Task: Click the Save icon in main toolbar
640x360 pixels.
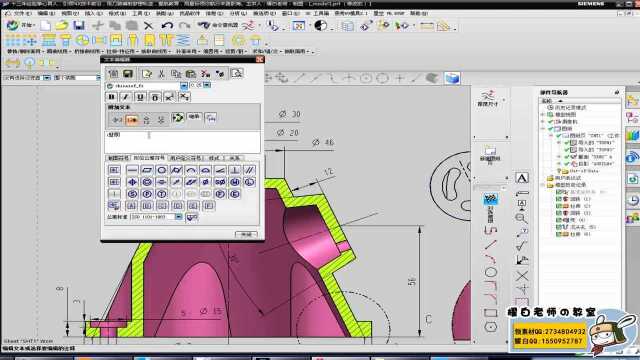Action: [x=79, y=25]
